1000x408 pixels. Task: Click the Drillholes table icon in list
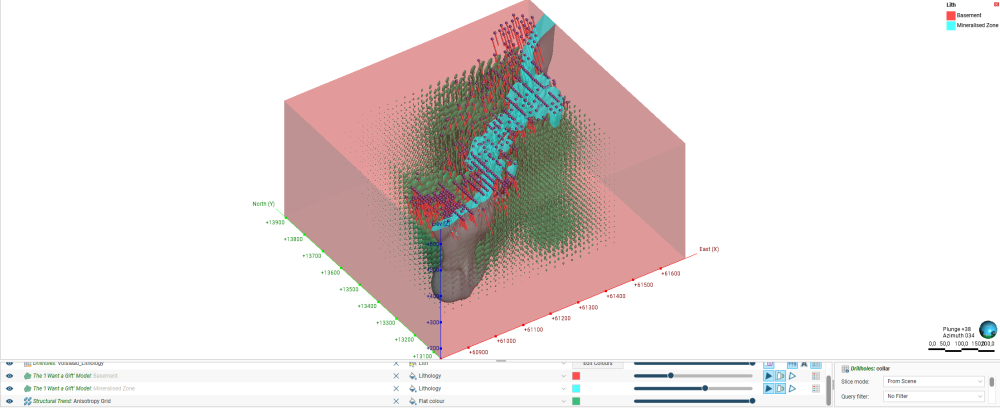(27, 363)
